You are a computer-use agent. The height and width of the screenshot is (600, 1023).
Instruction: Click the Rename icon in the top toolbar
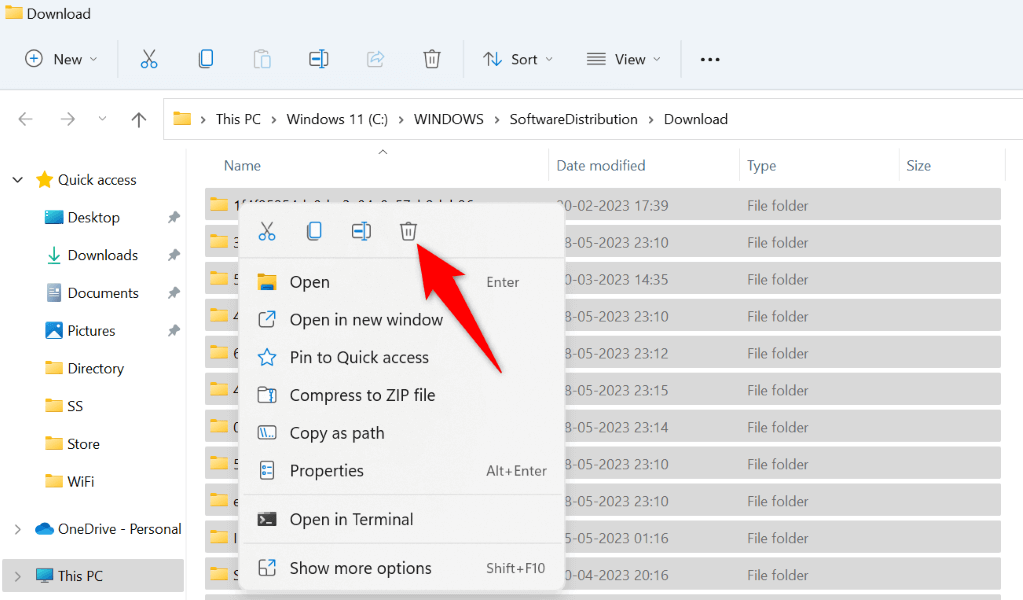tap(318, 59)
